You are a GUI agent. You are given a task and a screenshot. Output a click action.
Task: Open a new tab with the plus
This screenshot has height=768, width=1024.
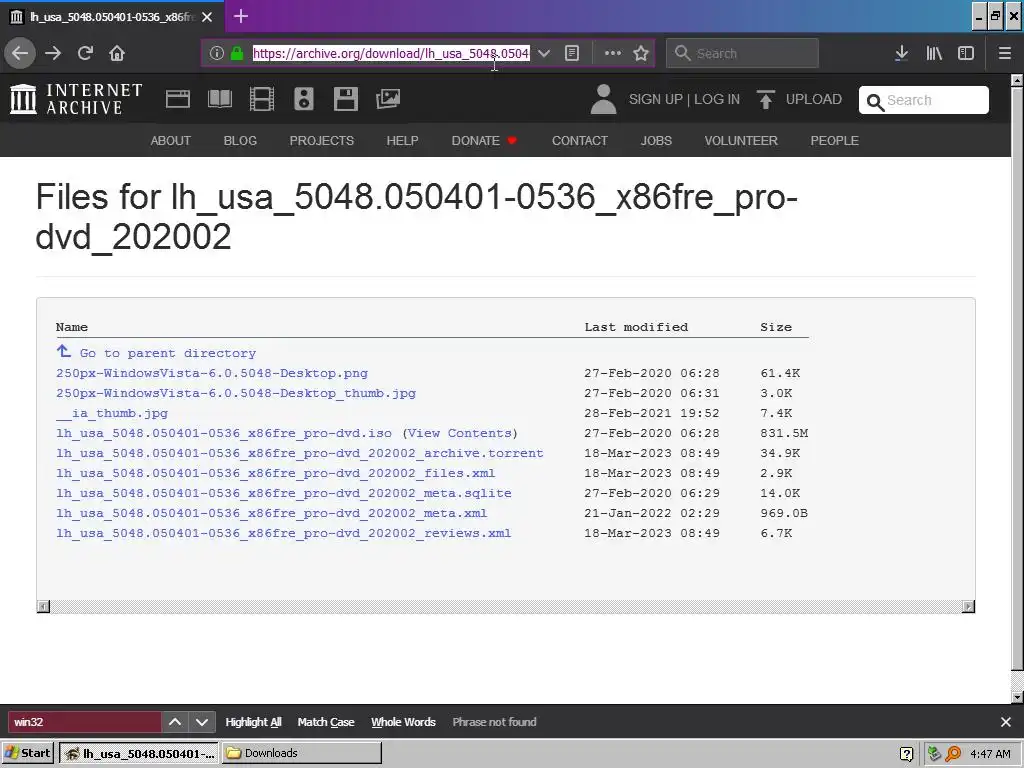click(240, 16)
